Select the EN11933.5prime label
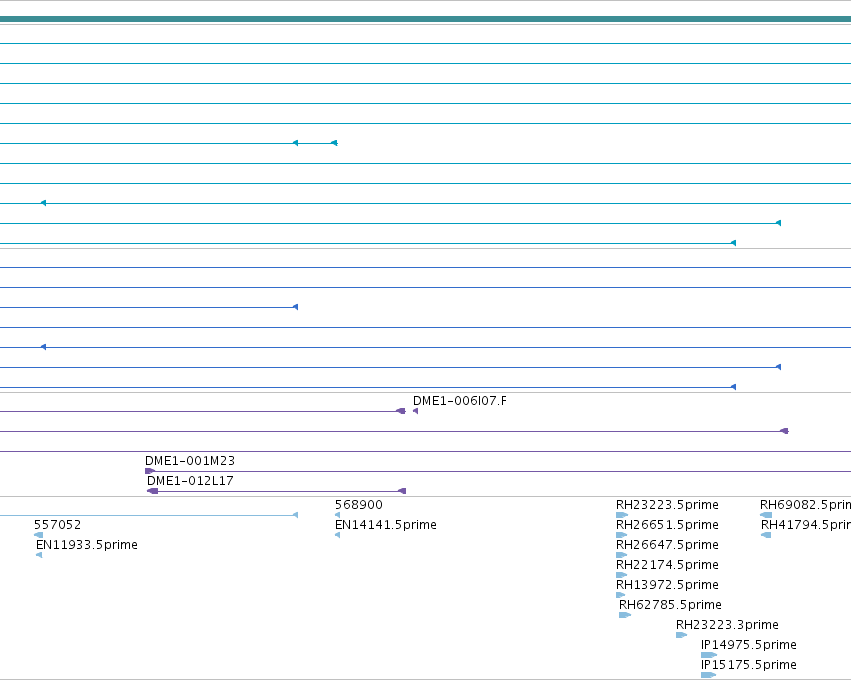 [87, 545]
